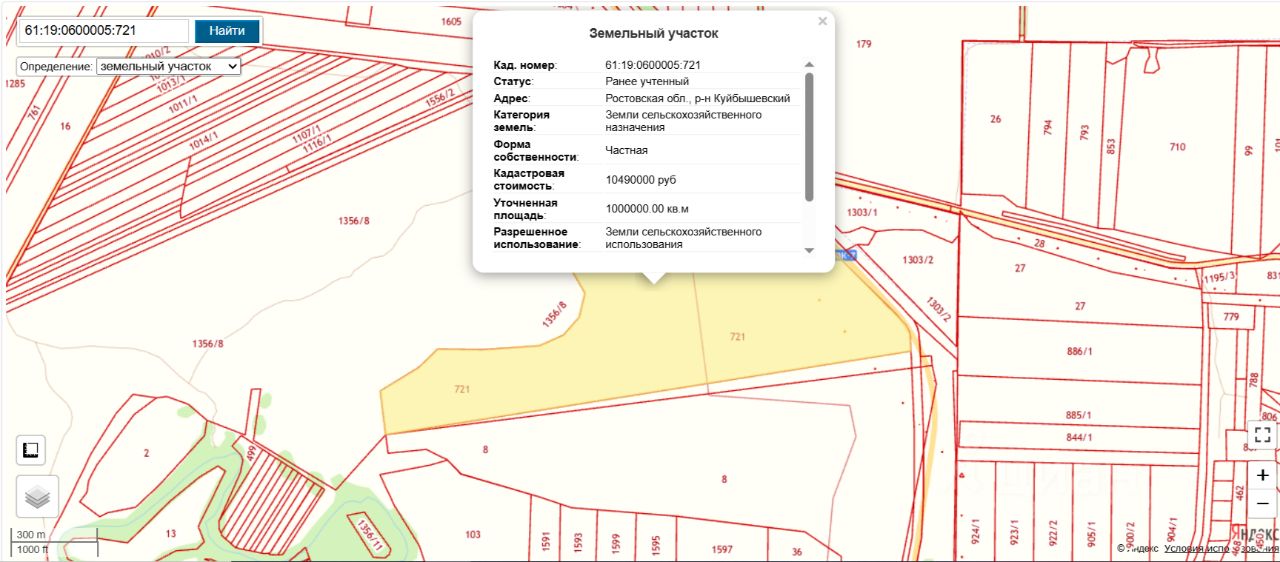Viewport: 1280px width, 562px height.
Task: Click parcel 710 on the map
Action: 1177,147
